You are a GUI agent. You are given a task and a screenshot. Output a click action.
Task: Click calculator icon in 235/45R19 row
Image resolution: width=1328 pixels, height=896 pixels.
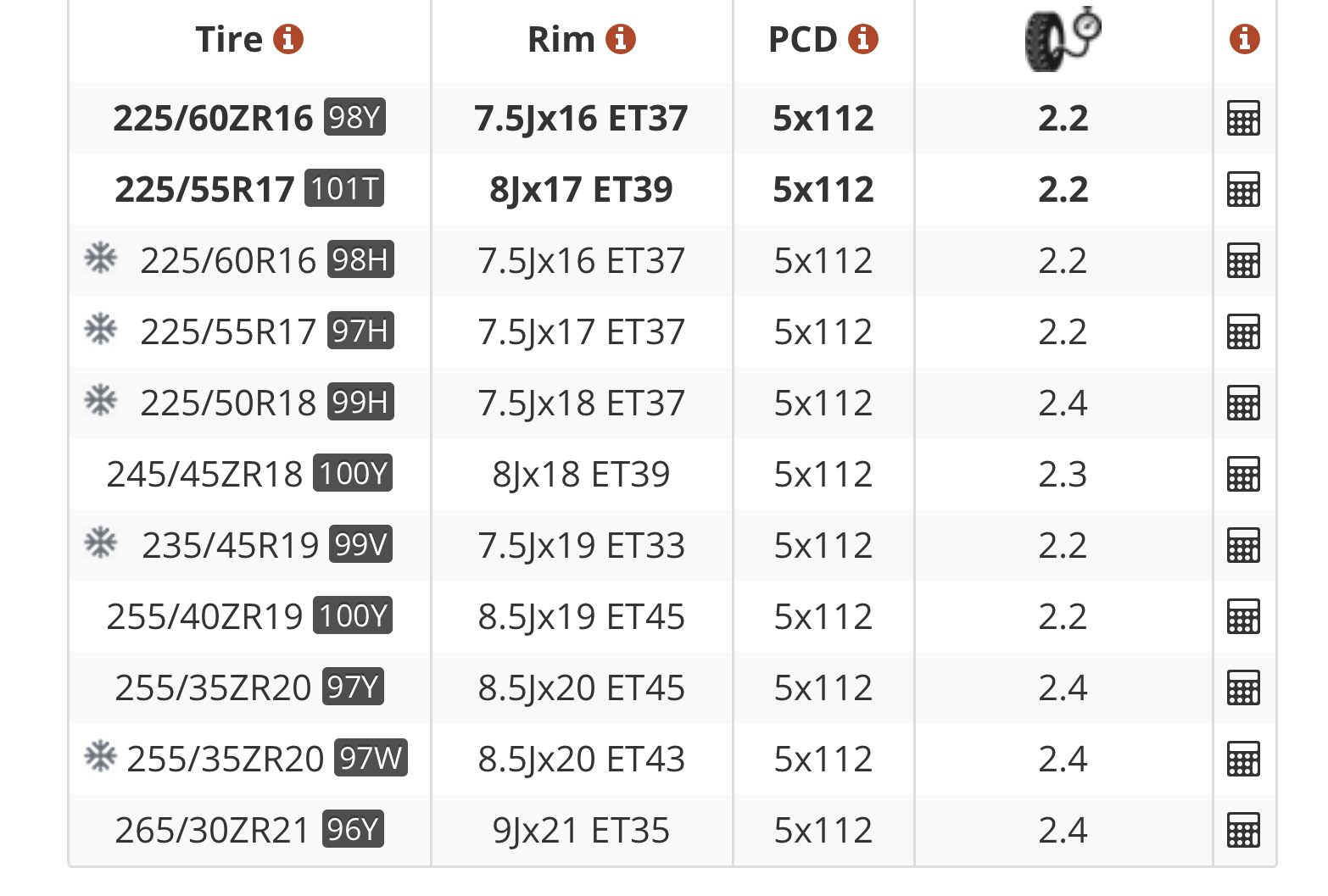click(1243, 545)
